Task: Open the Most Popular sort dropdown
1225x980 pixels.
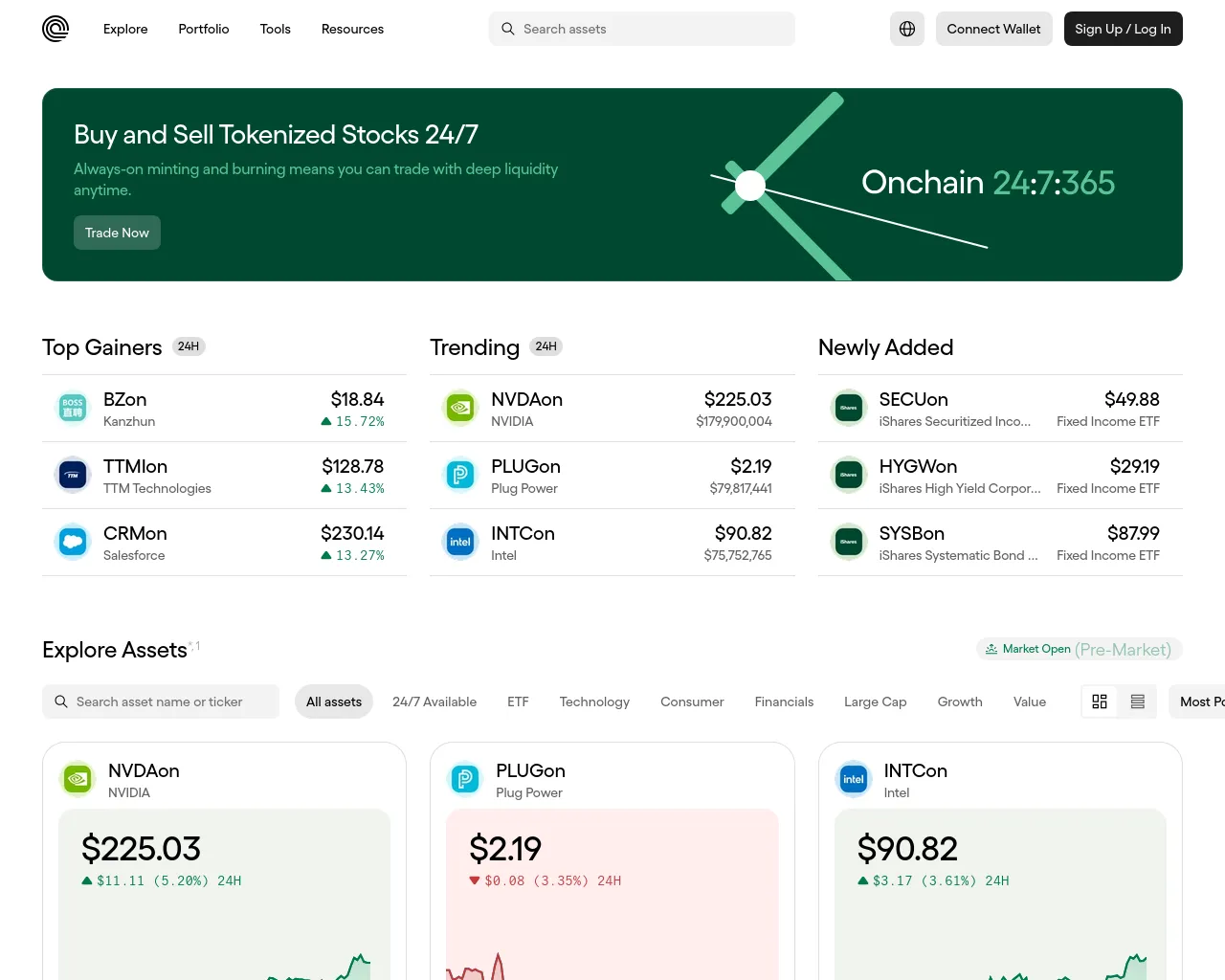Action: click(x=1197, y=702)
